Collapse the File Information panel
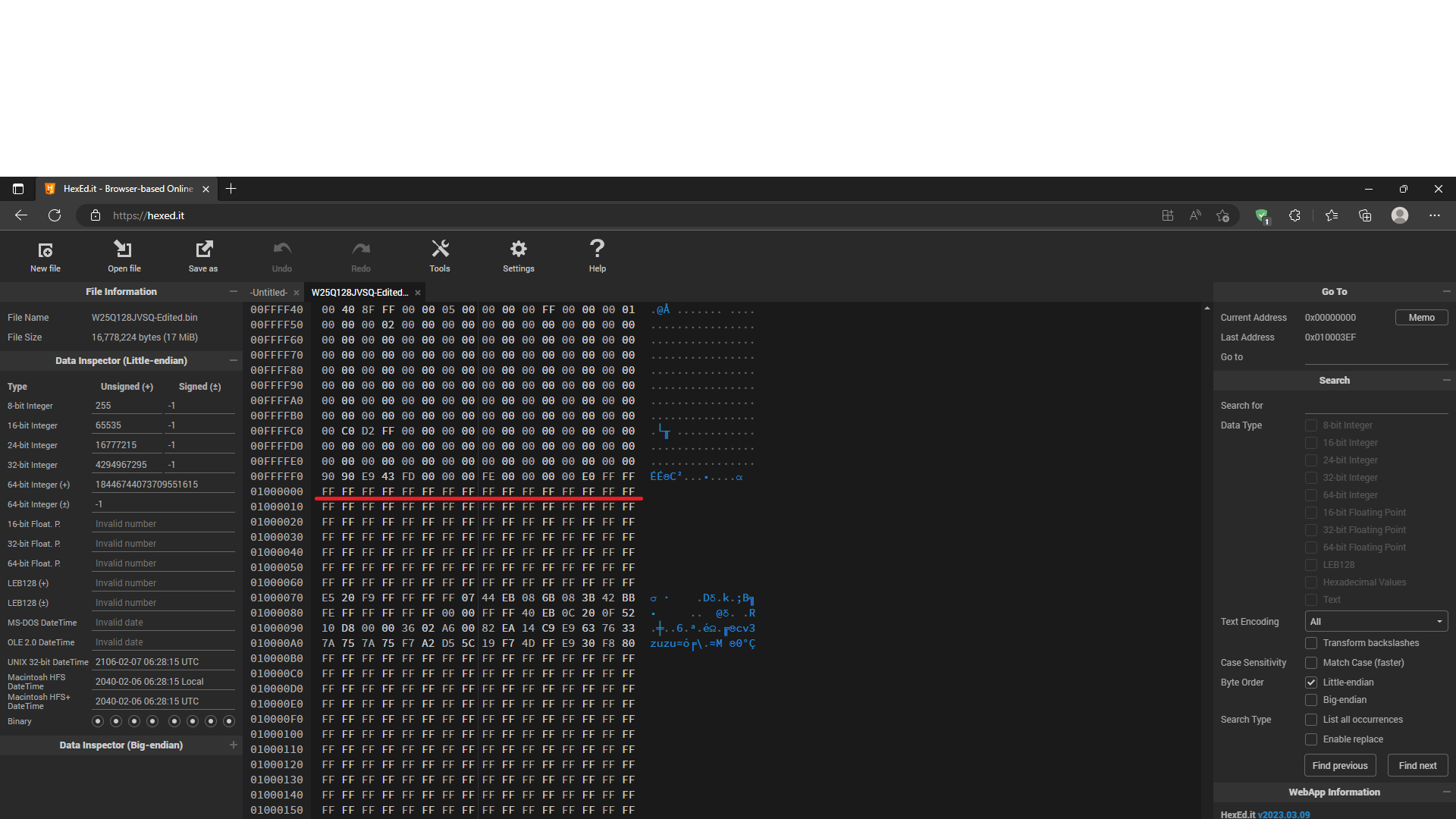Image resolution: width=1456 pixels, height=819 pixels. (233, 292)
